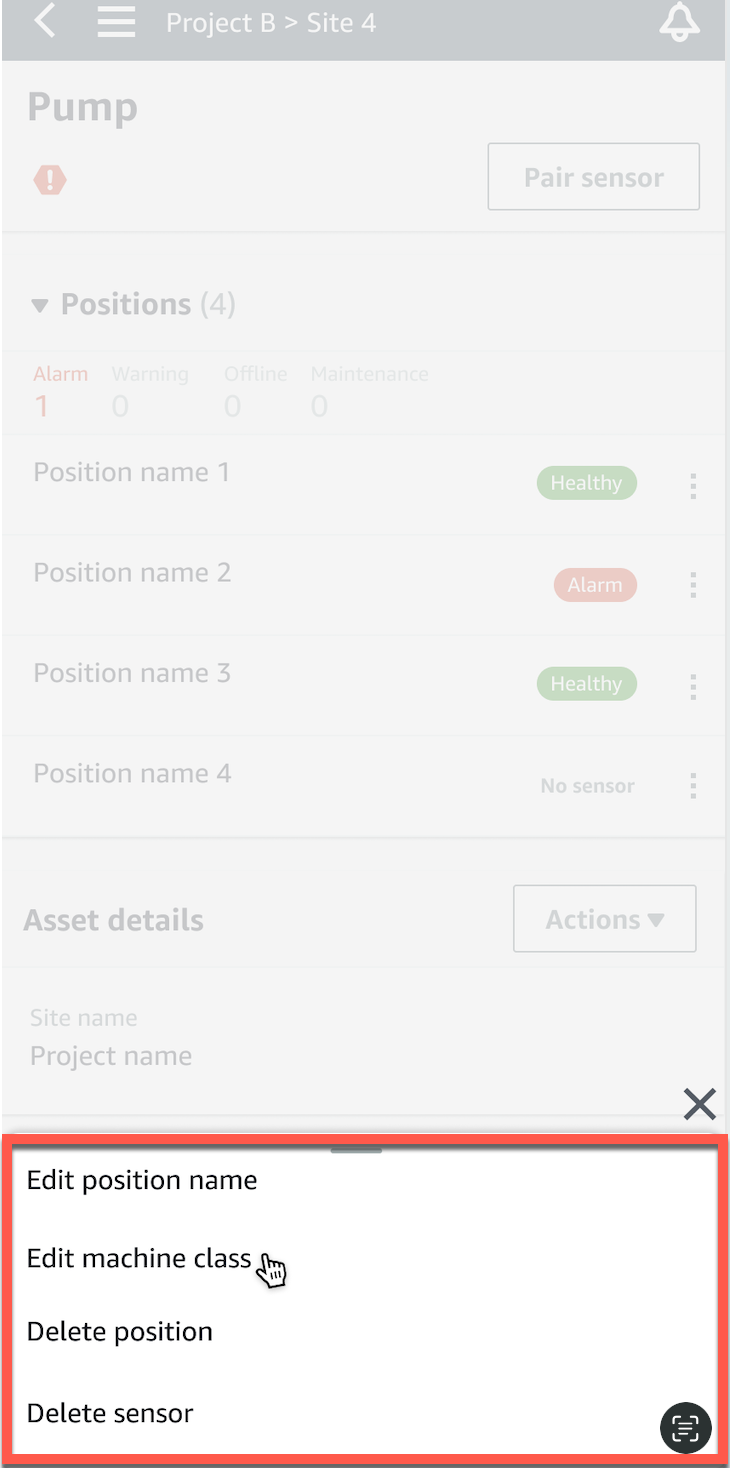Choose Delete sensor from the menu

pyautogui.click(x=110, y=1413)
